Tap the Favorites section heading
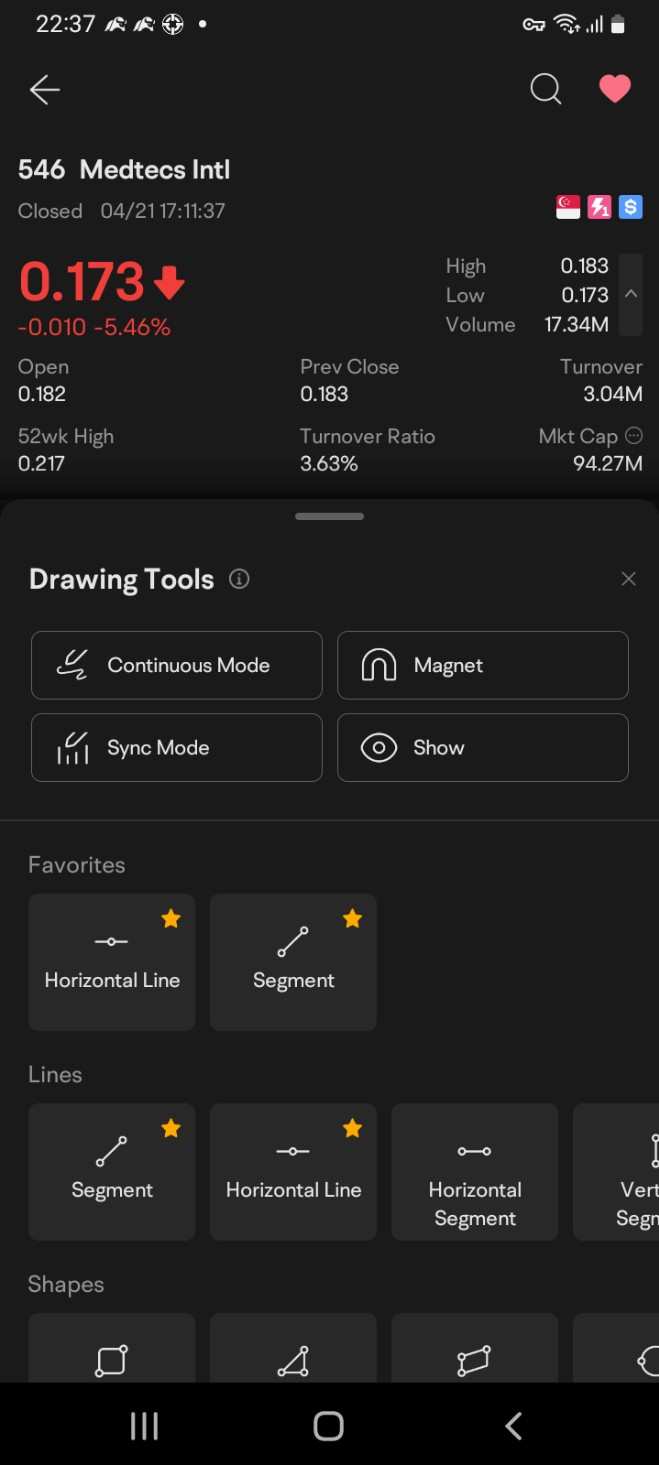 (77, 865)
